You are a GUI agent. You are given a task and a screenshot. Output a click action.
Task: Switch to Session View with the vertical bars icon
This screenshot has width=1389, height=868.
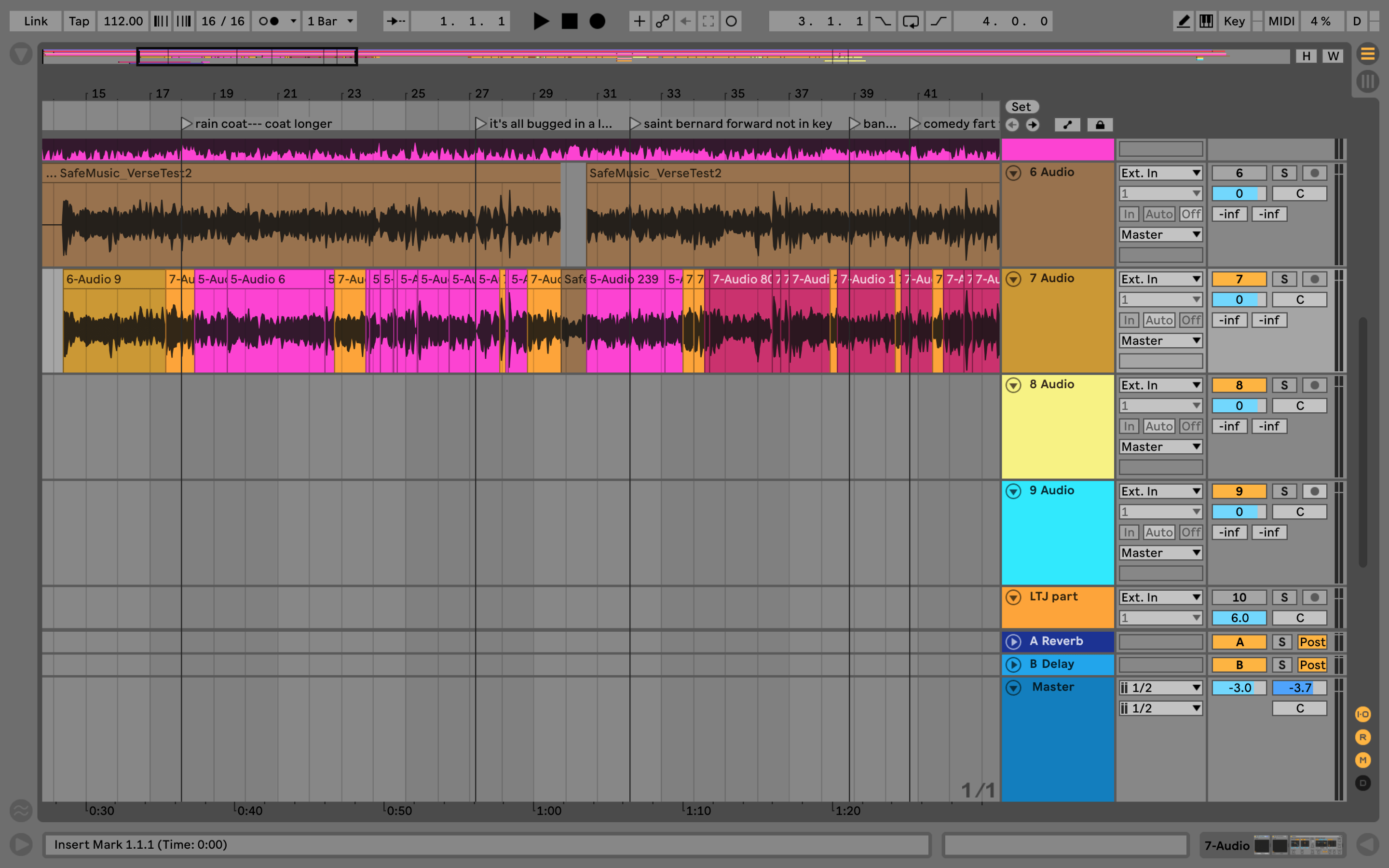[1367, 81]
